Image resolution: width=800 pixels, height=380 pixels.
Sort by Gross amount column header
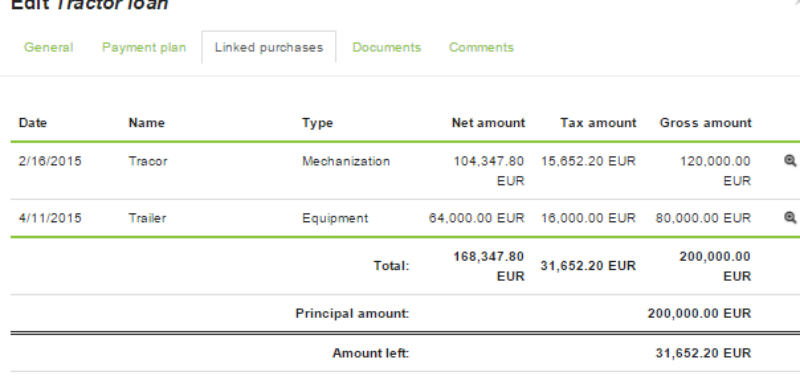[706, 123]
